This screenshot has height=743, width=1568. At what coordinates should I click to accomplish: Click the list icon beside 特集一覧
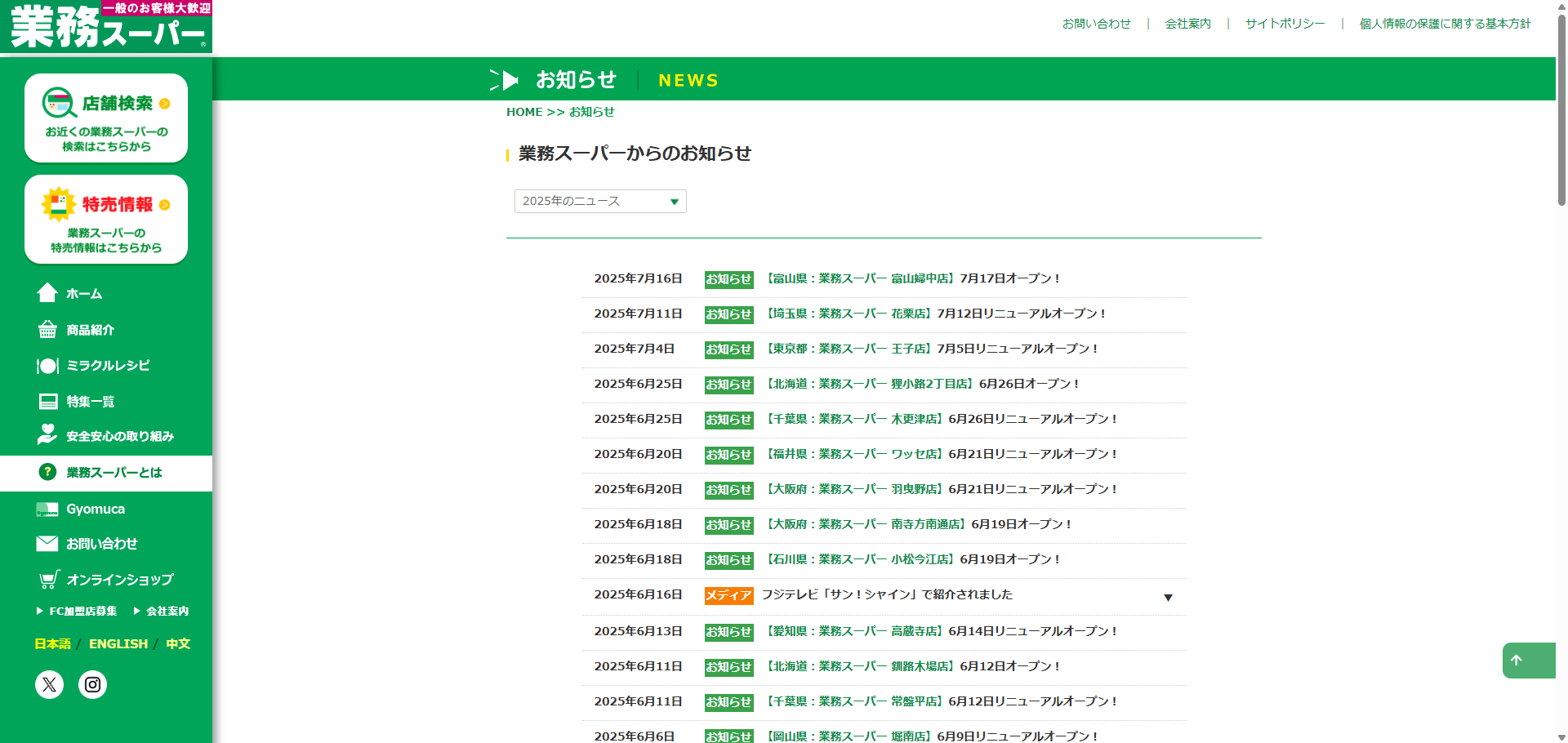click(48, 402)
